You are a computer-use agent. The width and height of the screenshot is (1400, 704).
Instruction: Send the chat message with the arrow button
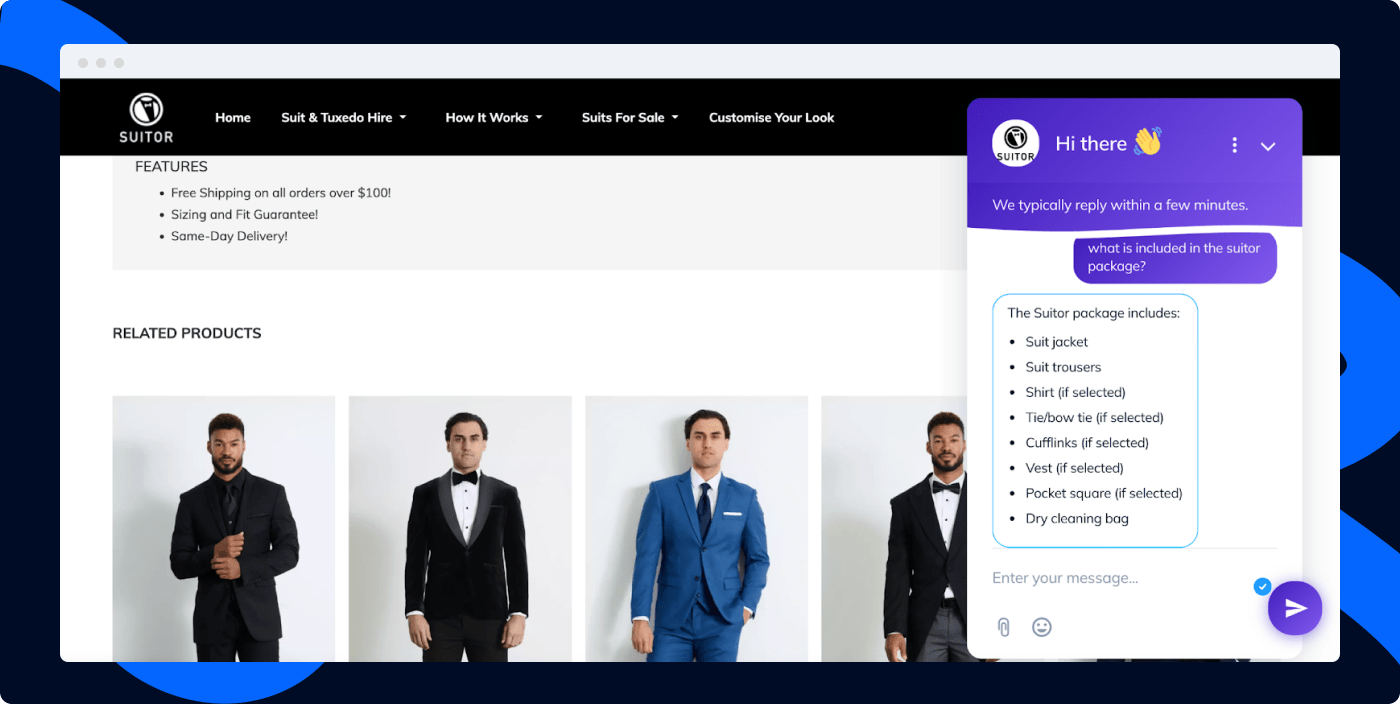coord(1295,608)
